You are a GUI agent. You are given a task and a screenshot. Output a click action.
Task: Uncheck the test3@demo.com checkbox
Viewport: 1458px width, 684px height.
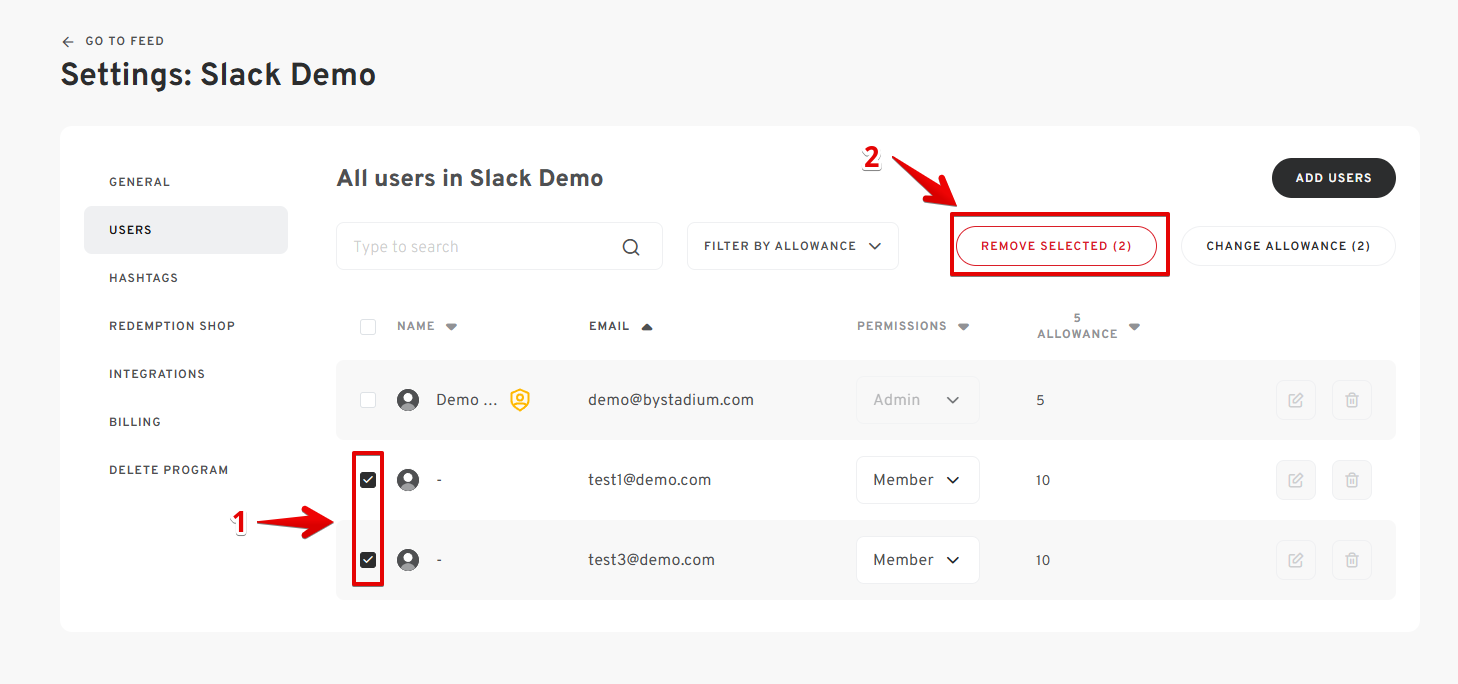coord(368,560)
